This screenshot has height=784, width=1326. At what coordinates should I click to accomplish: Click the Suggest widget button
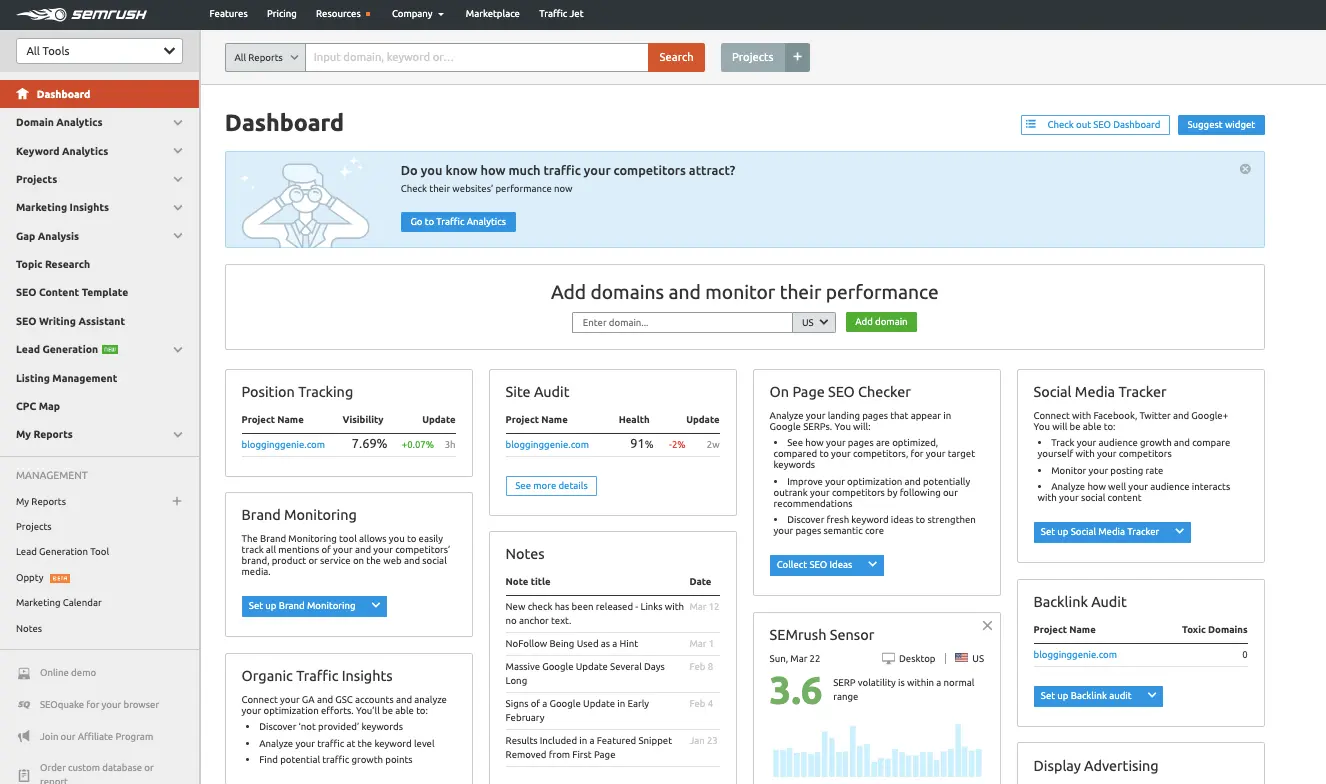click(x=1221, y=125)
